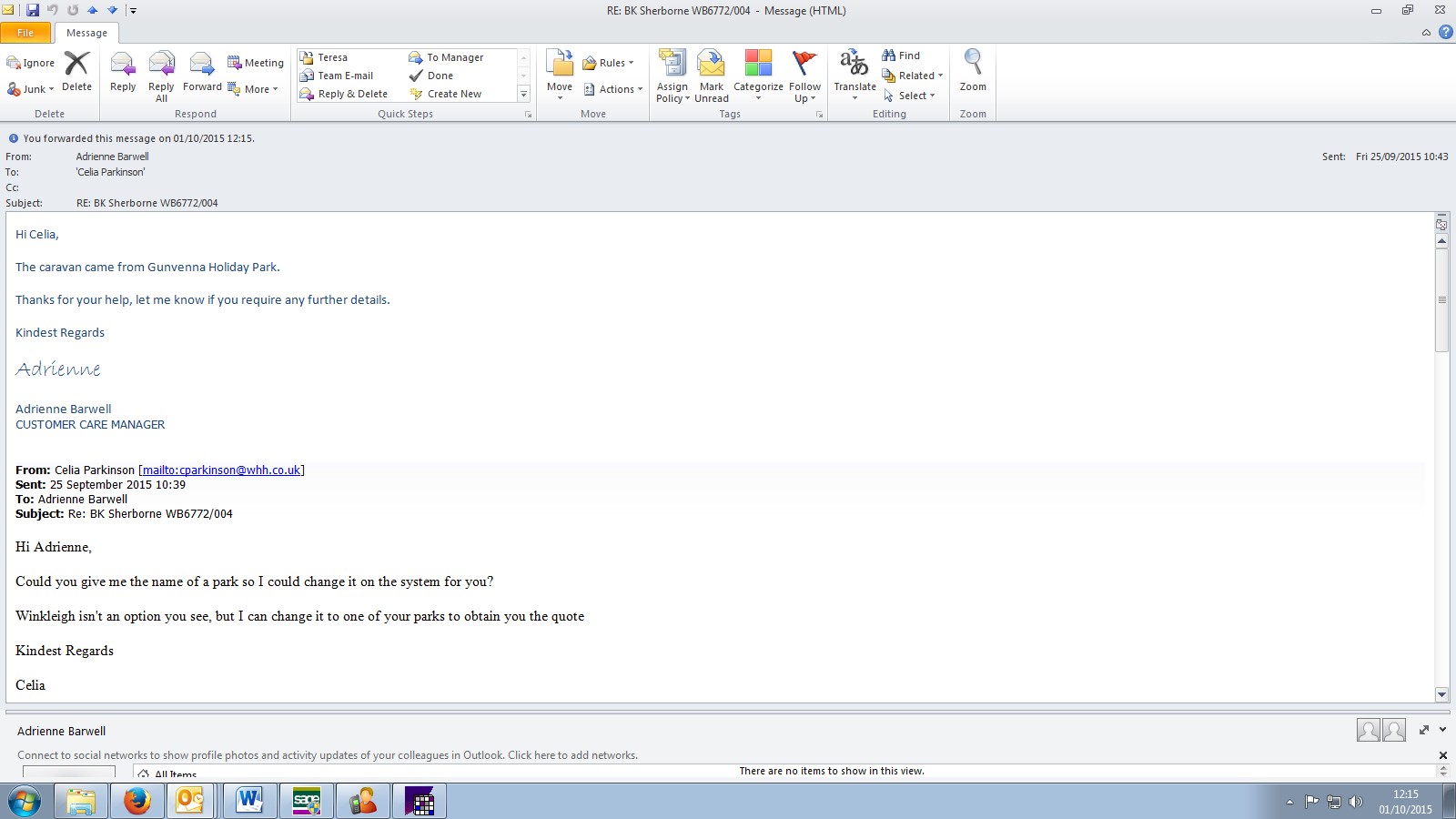The width and height of the screenshot is (1456, 819).
Task: Choose Create New quick step
Action: (x=446, y=94)
